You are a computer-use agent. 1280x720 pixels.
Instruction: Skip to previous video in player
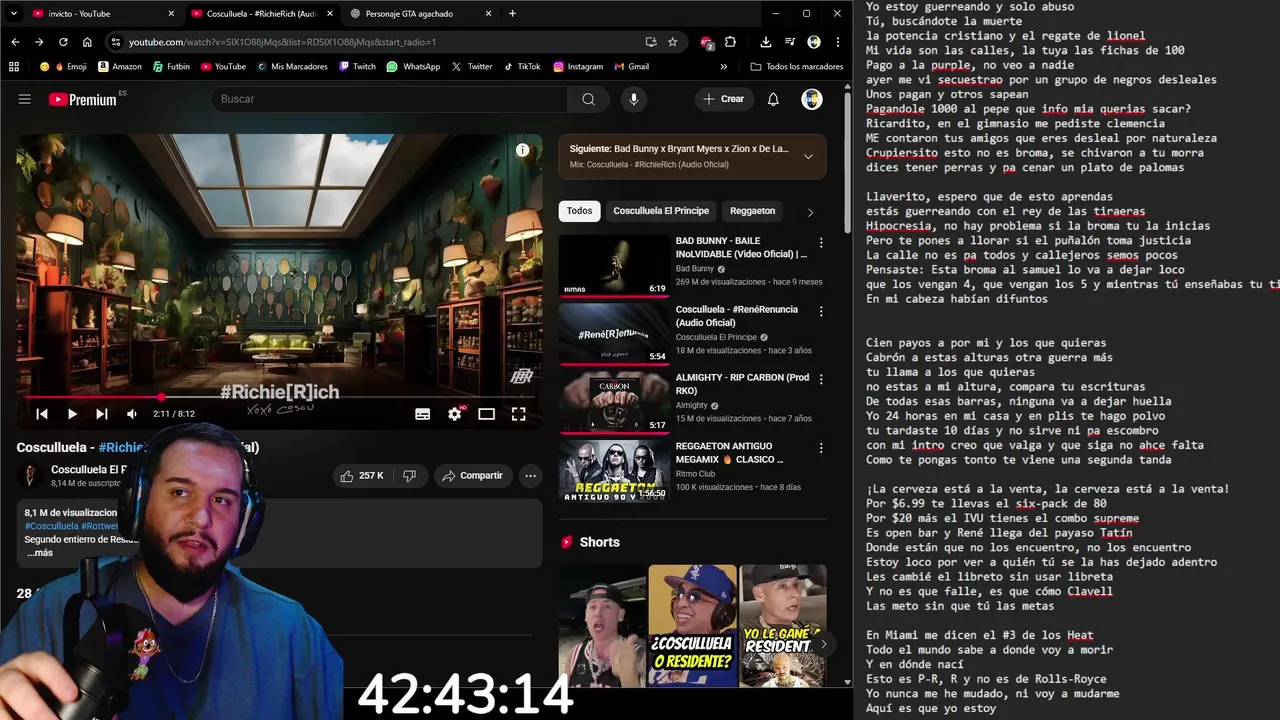tap(42, 414)
